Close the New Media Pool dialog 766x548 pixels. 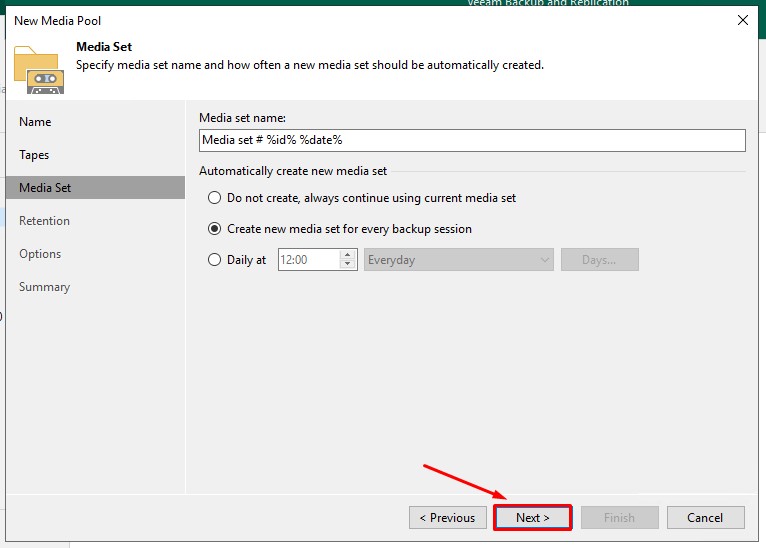pos(742,20)
